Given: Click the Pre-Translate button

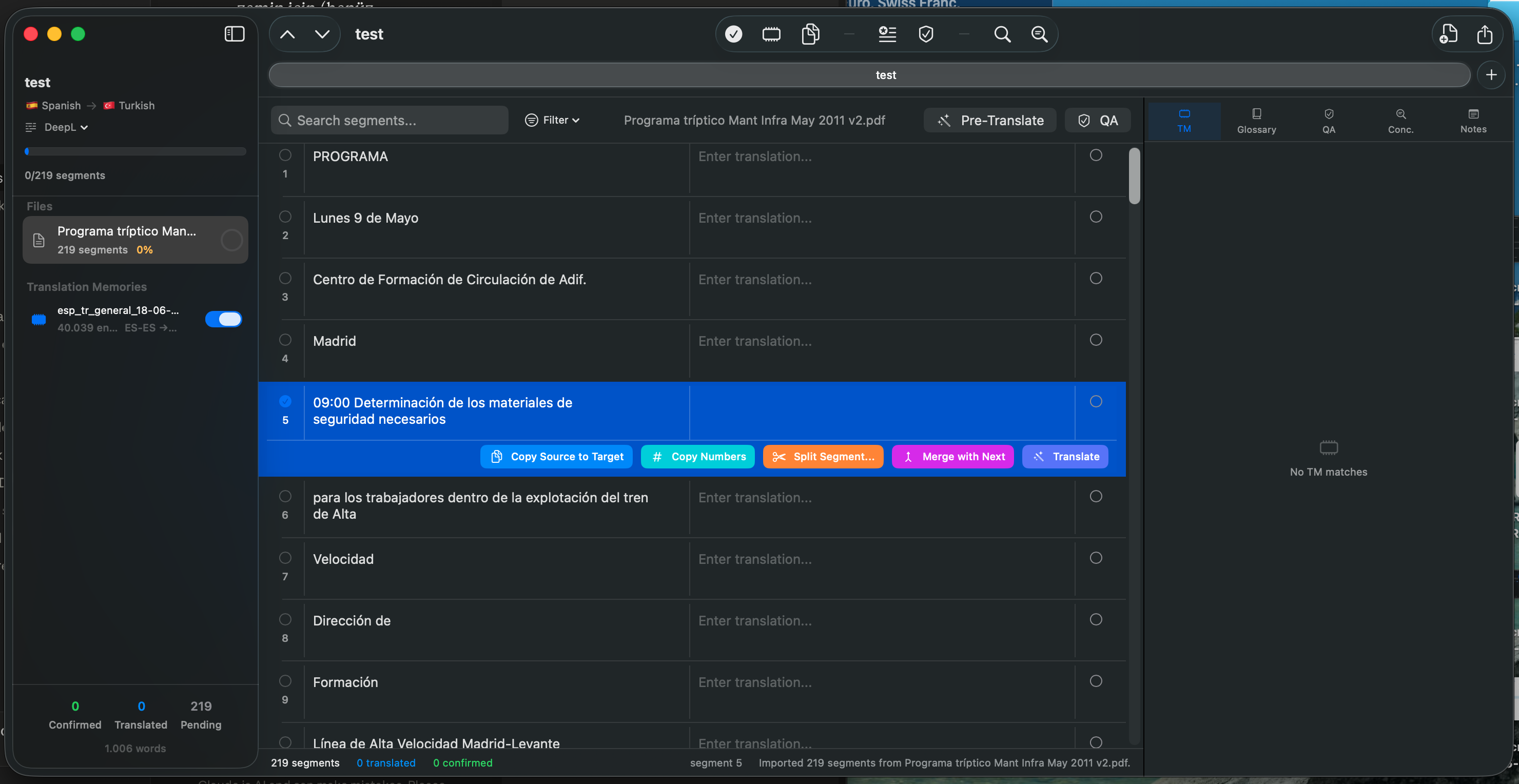Looking at the screenshot, I should (x=990, y=120).
